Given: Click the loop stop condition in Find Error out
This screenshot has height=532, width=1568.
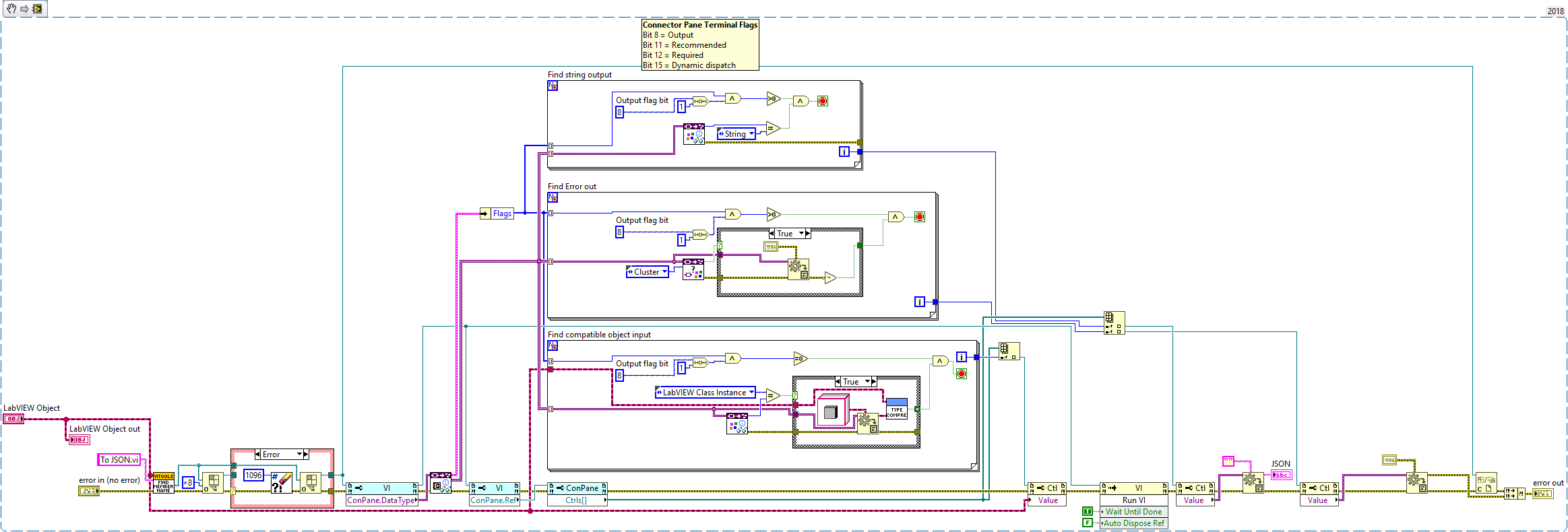Looking at the screenshot, I should (x=920, y=217).
